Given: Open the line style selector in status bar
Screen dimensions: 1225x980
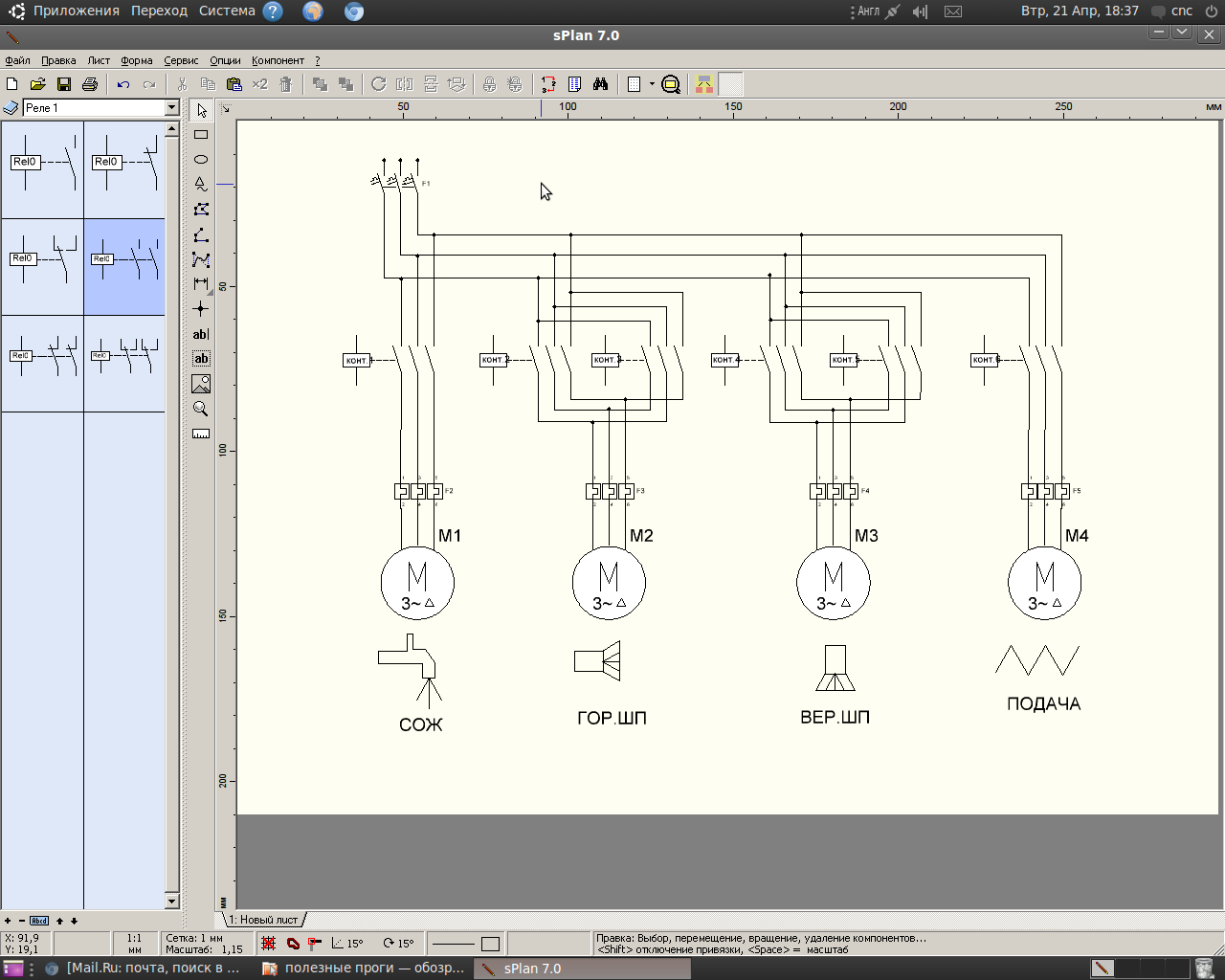Looking at the screenshot, I should [454, 944].
